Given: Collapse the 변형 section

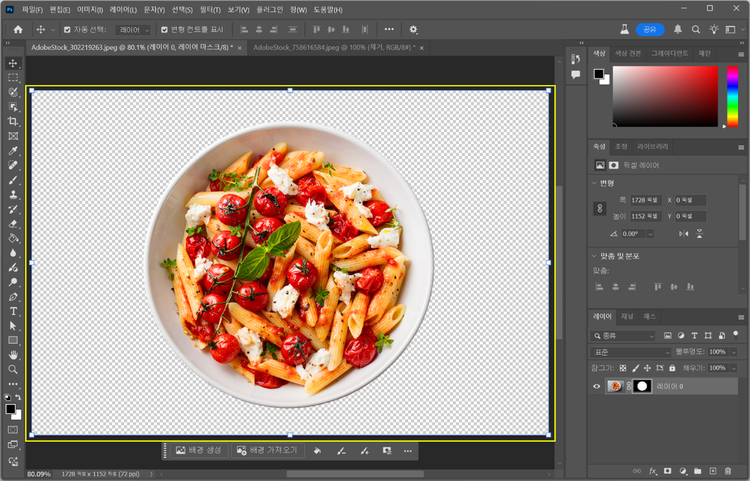Looking at the screenshot, I should [x=595, y=183].
